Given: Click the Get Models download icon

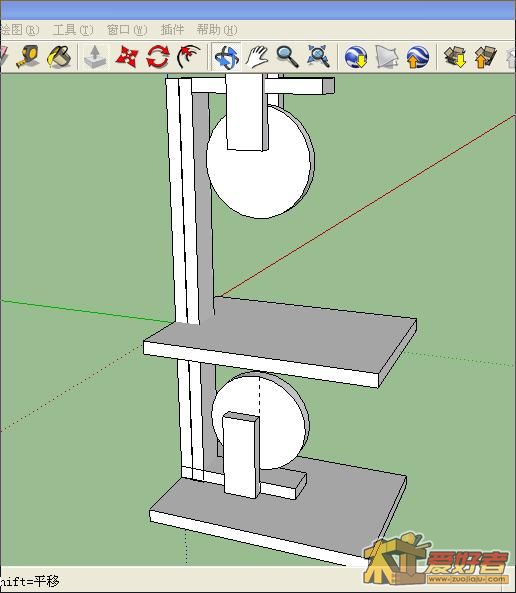Looking at the screenshot, I should 455,57.
